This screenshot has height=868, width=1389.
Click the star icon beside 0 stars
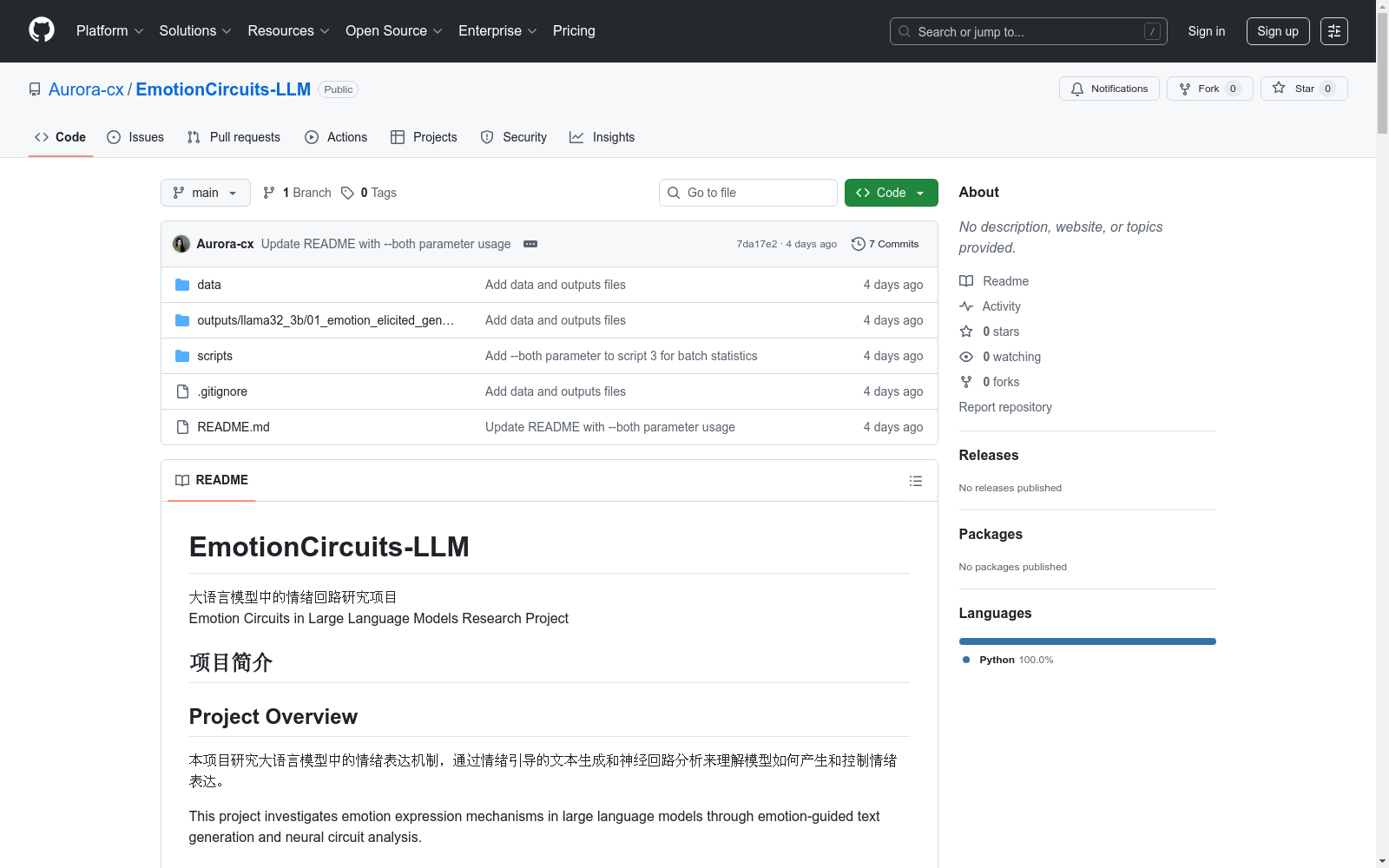[966, 332]
